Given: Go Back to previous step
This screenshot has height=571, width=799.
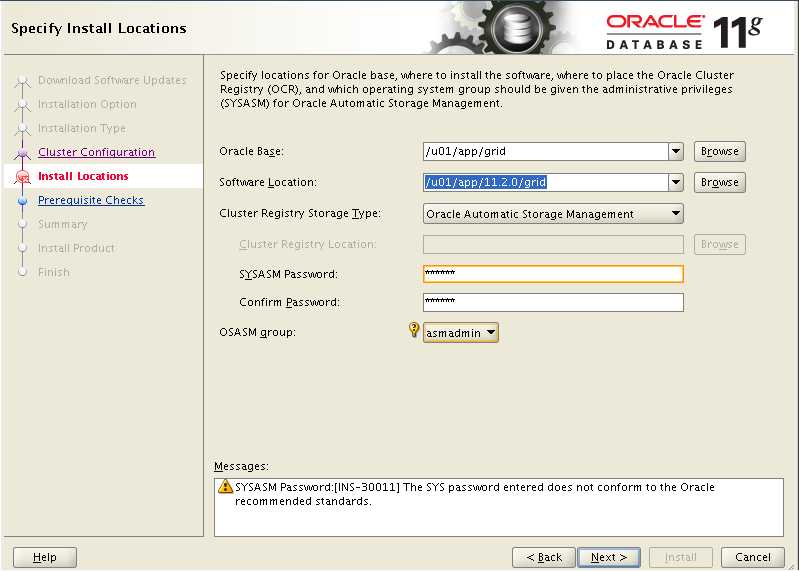Looking at the screenshot, I should tap(544, 557).
